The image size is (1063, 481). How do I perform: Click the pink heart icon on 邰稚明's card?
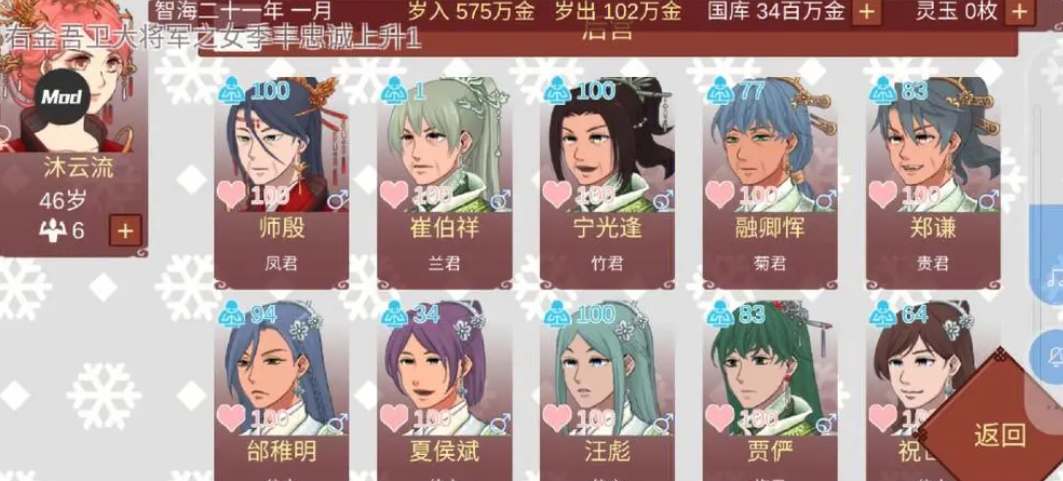click(230, 417)
